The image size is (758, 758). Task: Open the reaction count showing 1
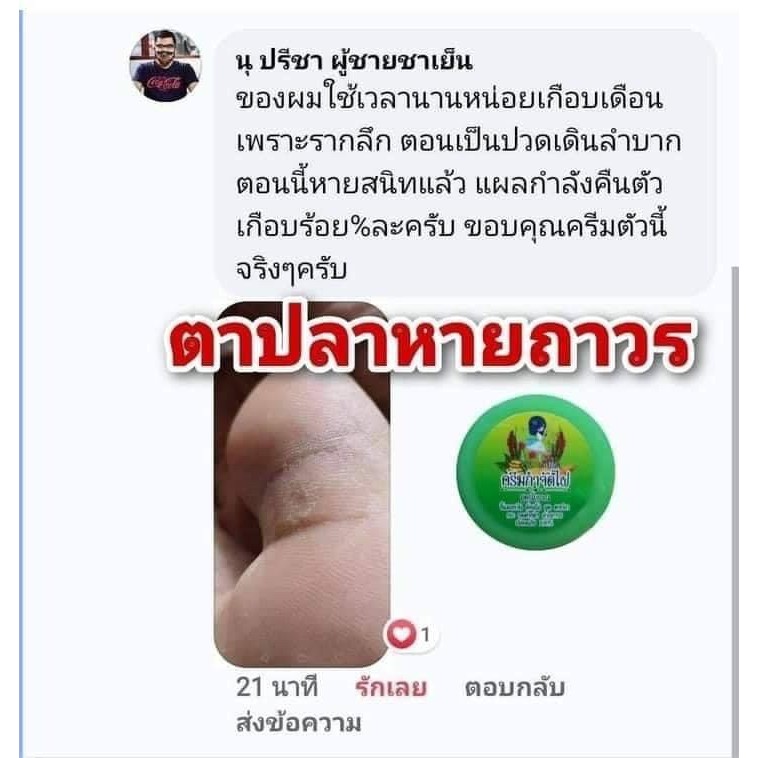click(x=425, y=634)
